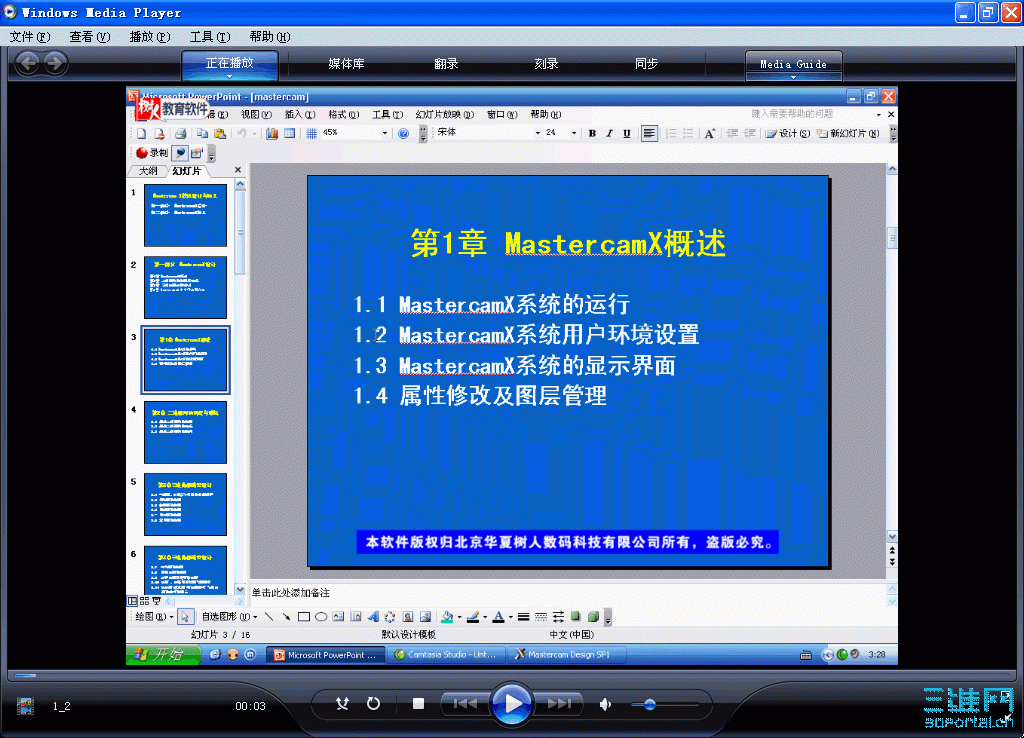The image size is (1024, 738).
Task: Click the Insert Chart icon in toolbar
Action: click(272, 133)
